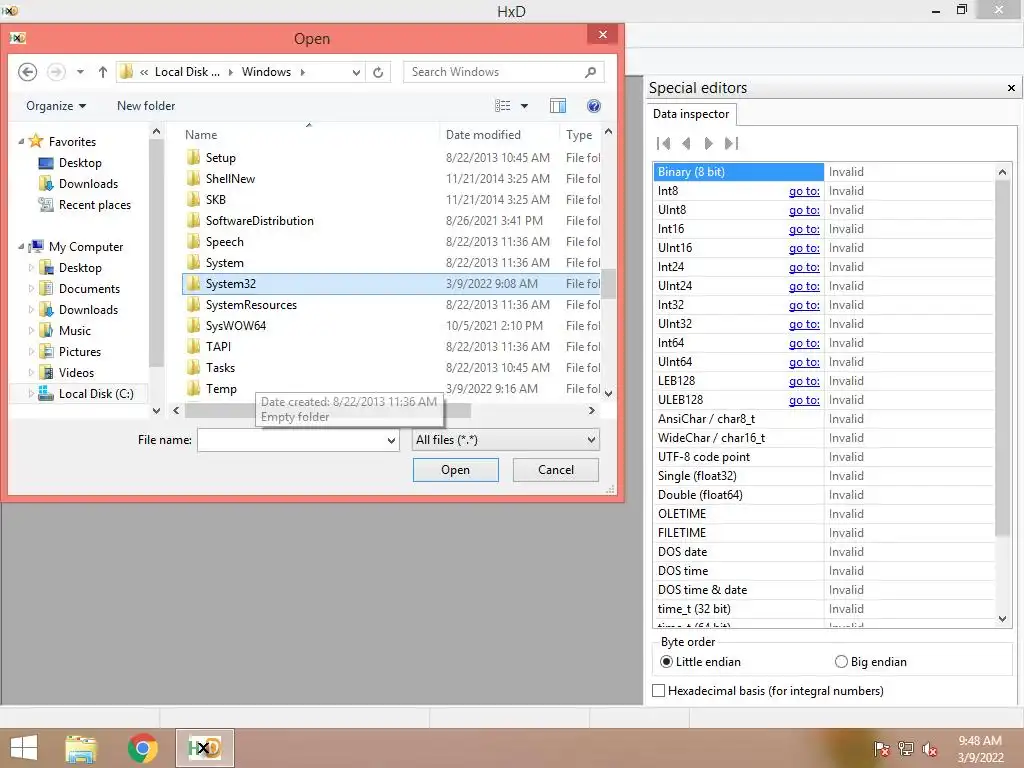Click go to: link for Int8
1024x768 pixels.
coord(804,191)
